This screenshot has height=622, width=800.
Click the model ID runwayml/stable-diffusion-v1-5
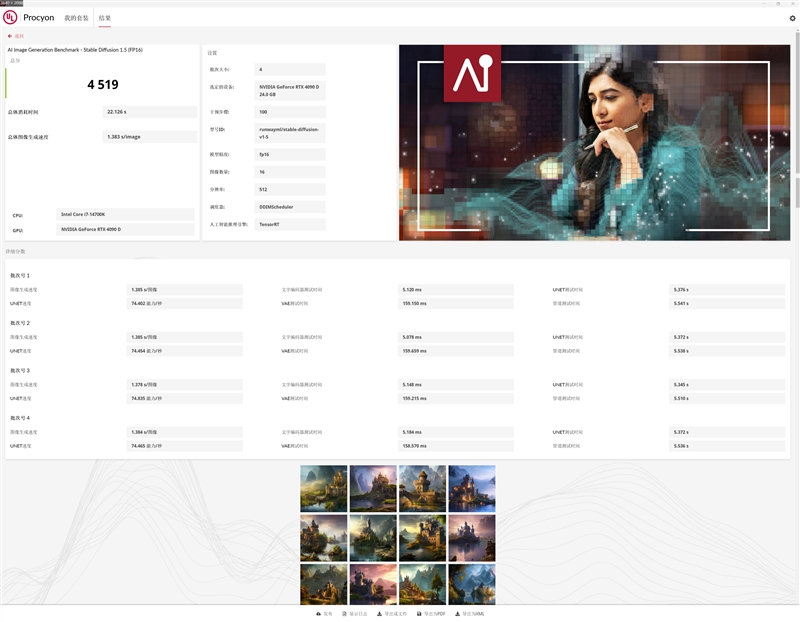pos(290,133)
